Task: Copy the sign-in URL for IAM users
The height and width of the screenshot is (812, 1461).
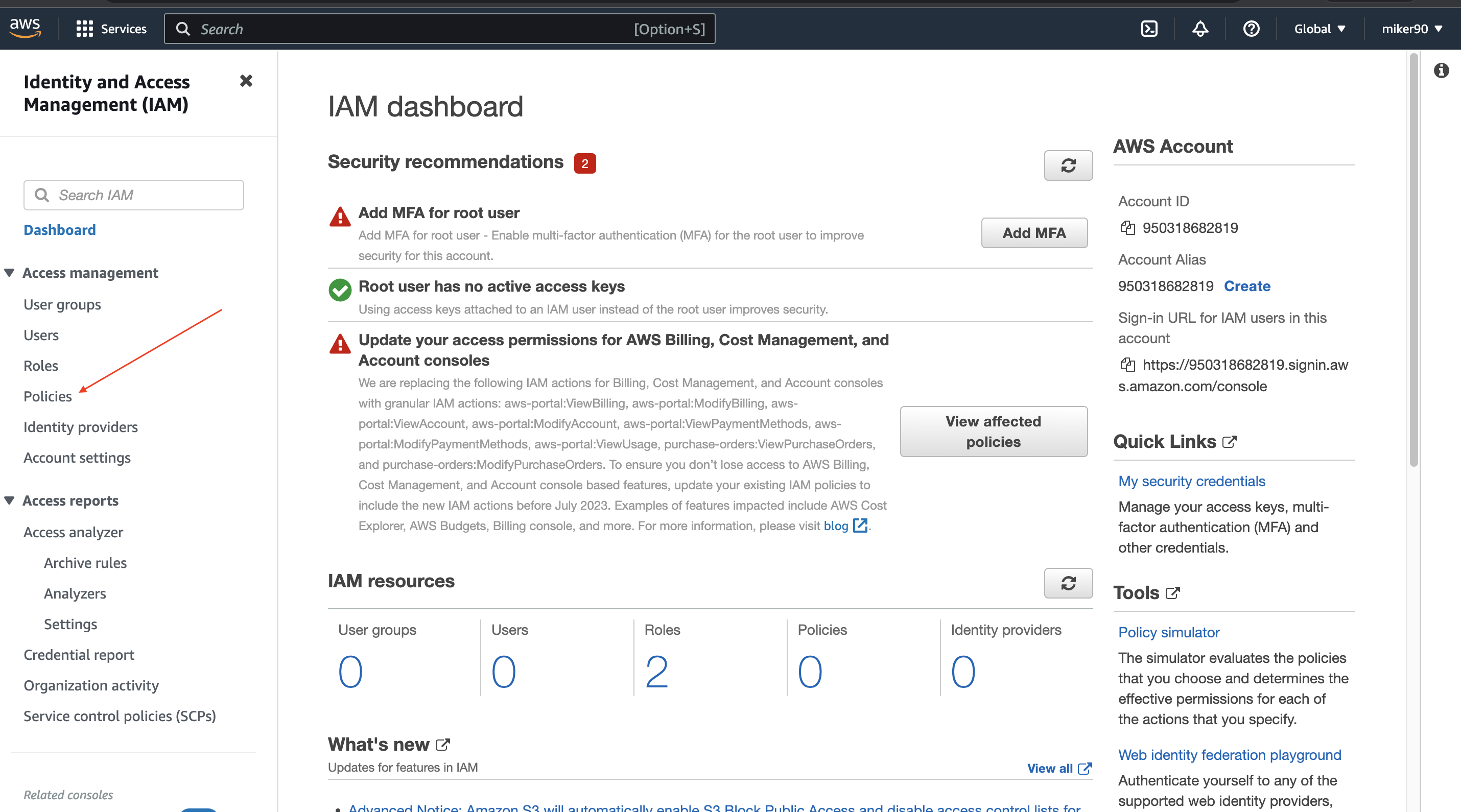Action: point(1127,365)
